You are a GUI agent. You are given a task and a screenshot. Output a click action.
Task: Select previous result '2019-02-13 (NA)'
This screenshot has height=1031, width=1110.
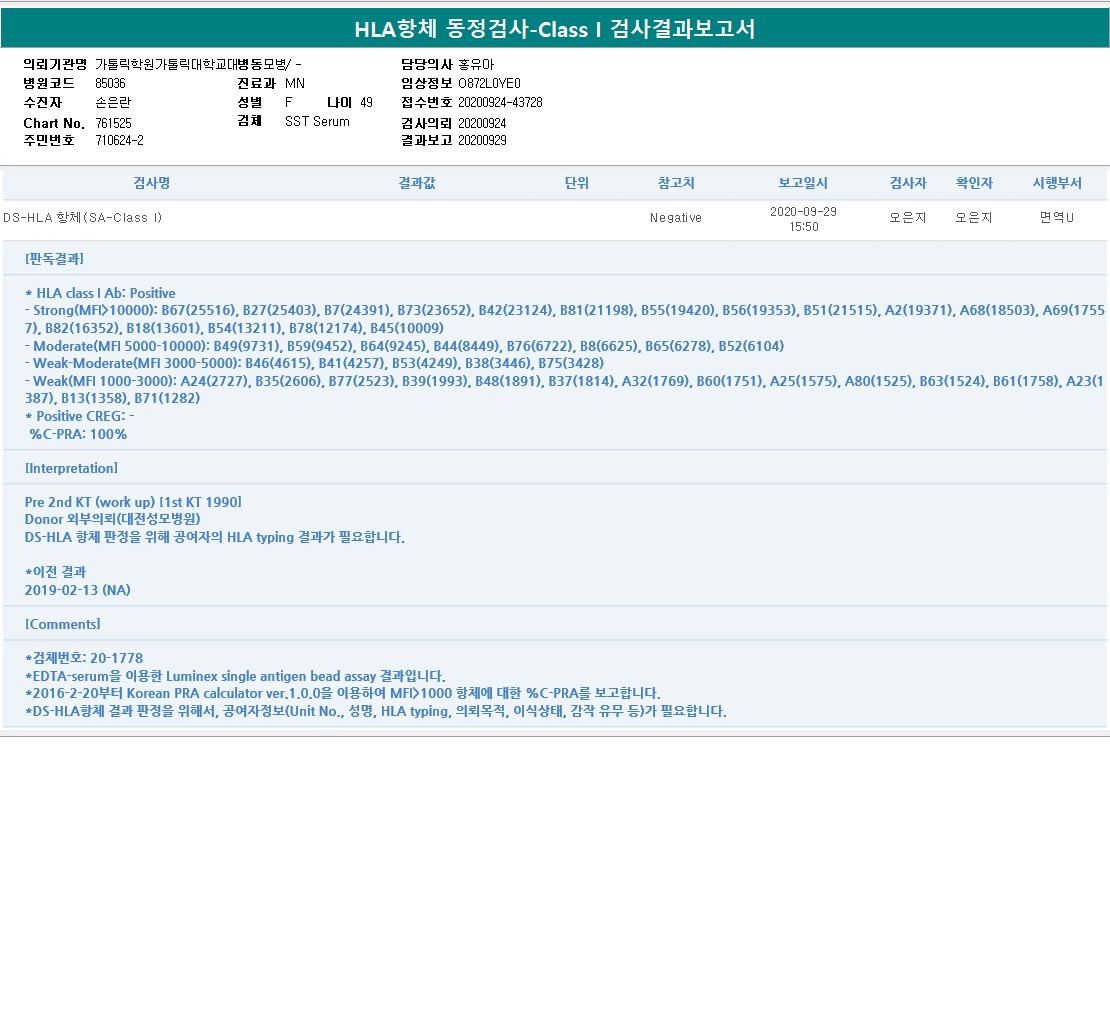point(78,590)
